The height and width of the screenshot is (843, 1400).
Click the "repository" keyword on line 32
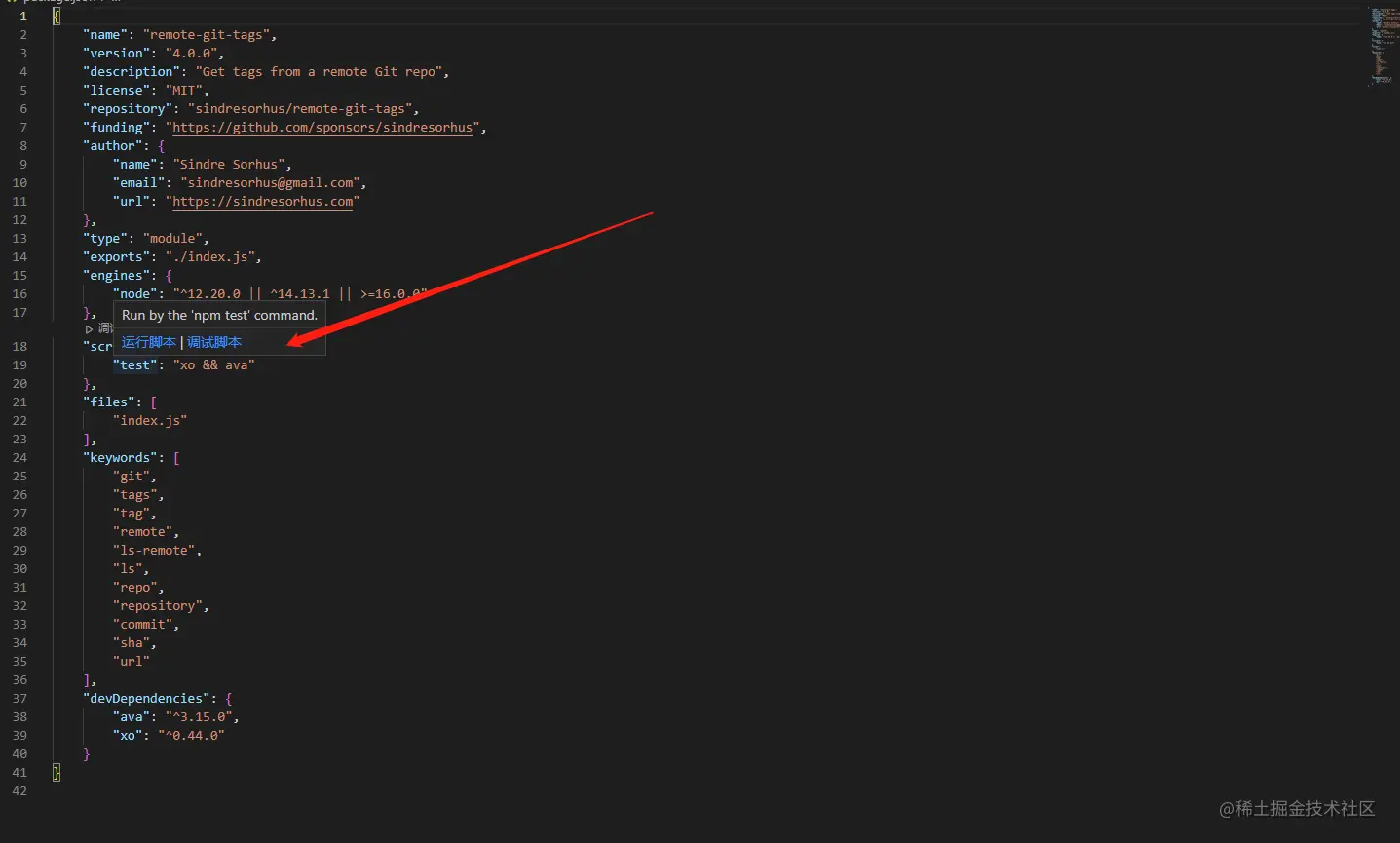point(158,606)
